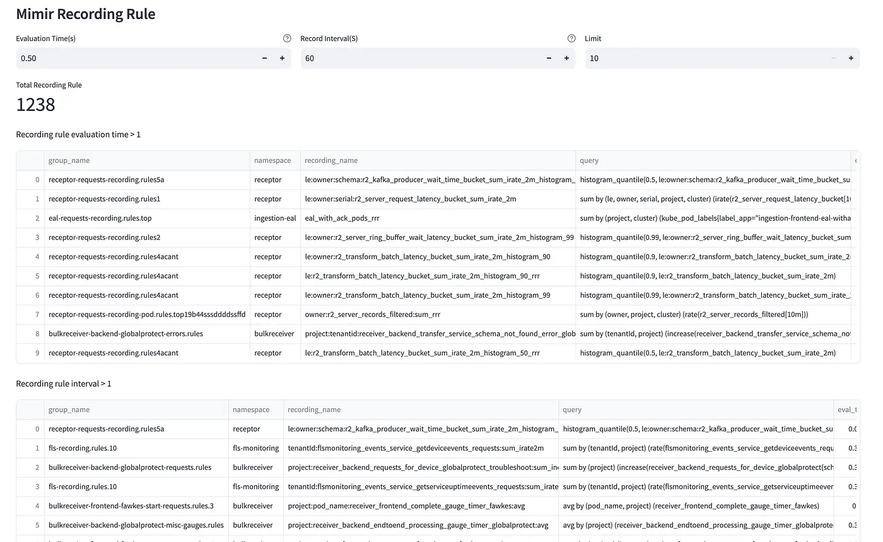Increase the Evaluation Time value
The width and height of the screenshot is (883, 542).
click(x=283, y=59)
